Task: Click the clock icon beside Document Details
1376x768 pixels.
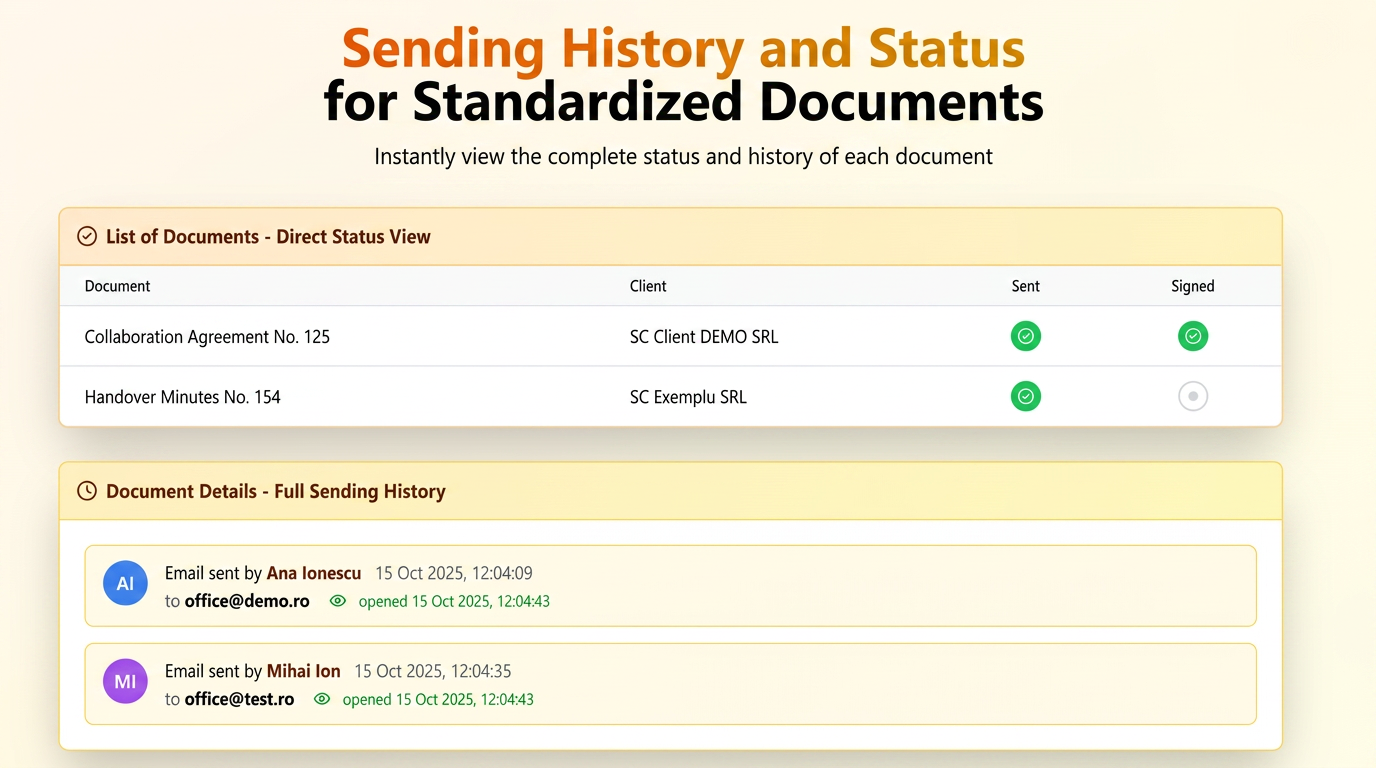Action: click(x=87, y=491)
